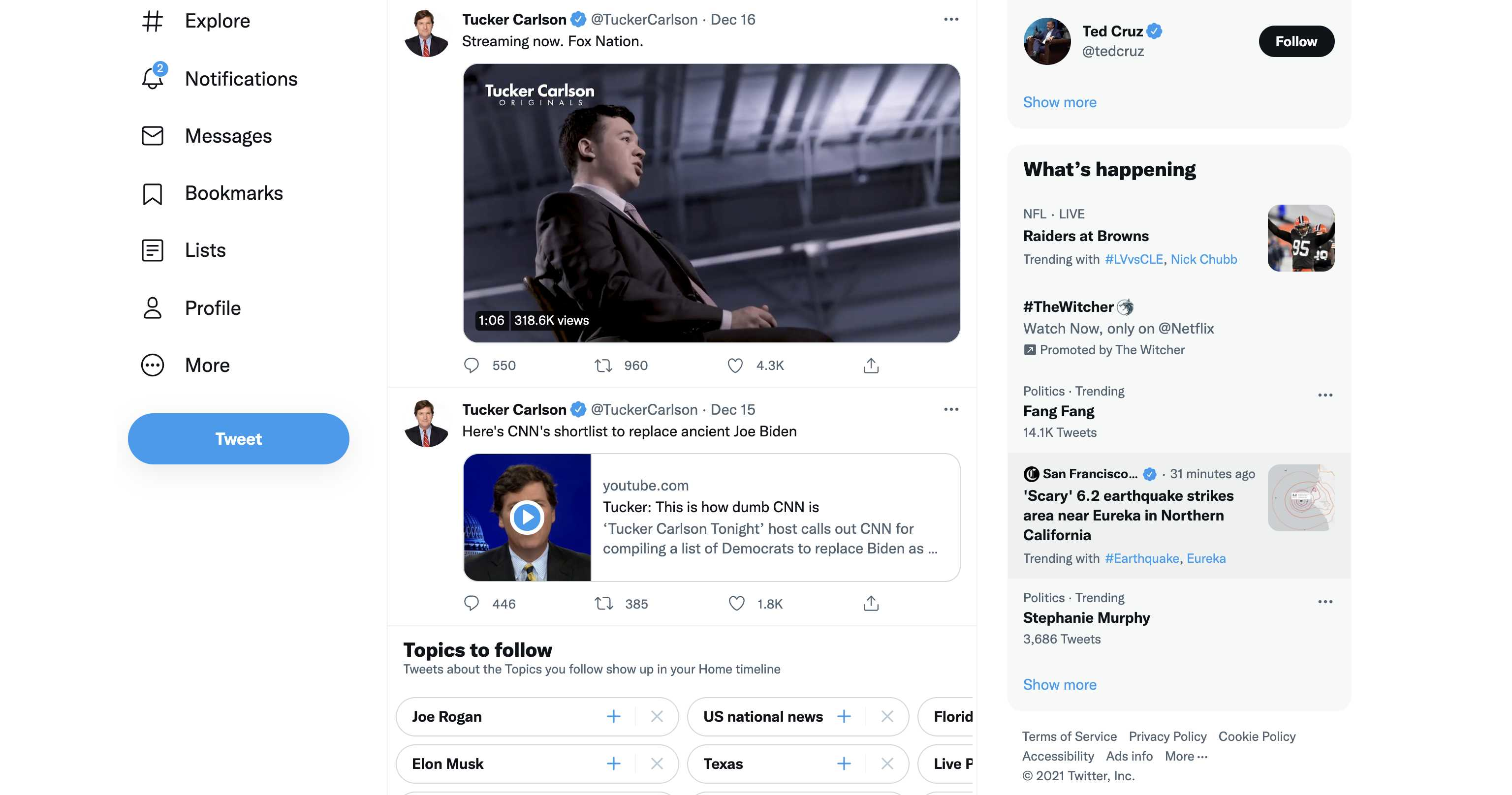Open Cookie Policy link
The image size is (1512, 795).
click(x=1257, y=736)
